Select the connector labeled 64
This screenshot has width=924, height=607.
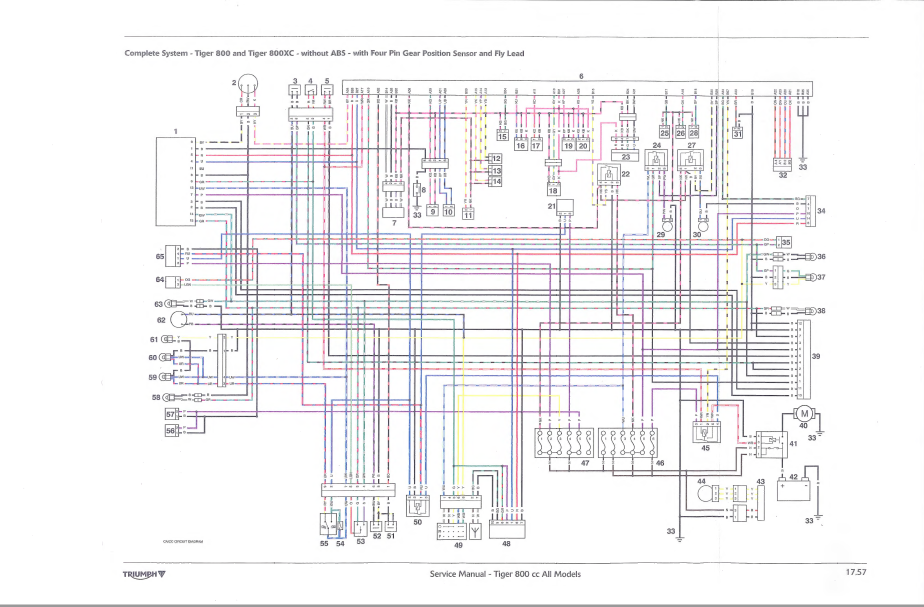pyautogui.click(x=173, y=282)
